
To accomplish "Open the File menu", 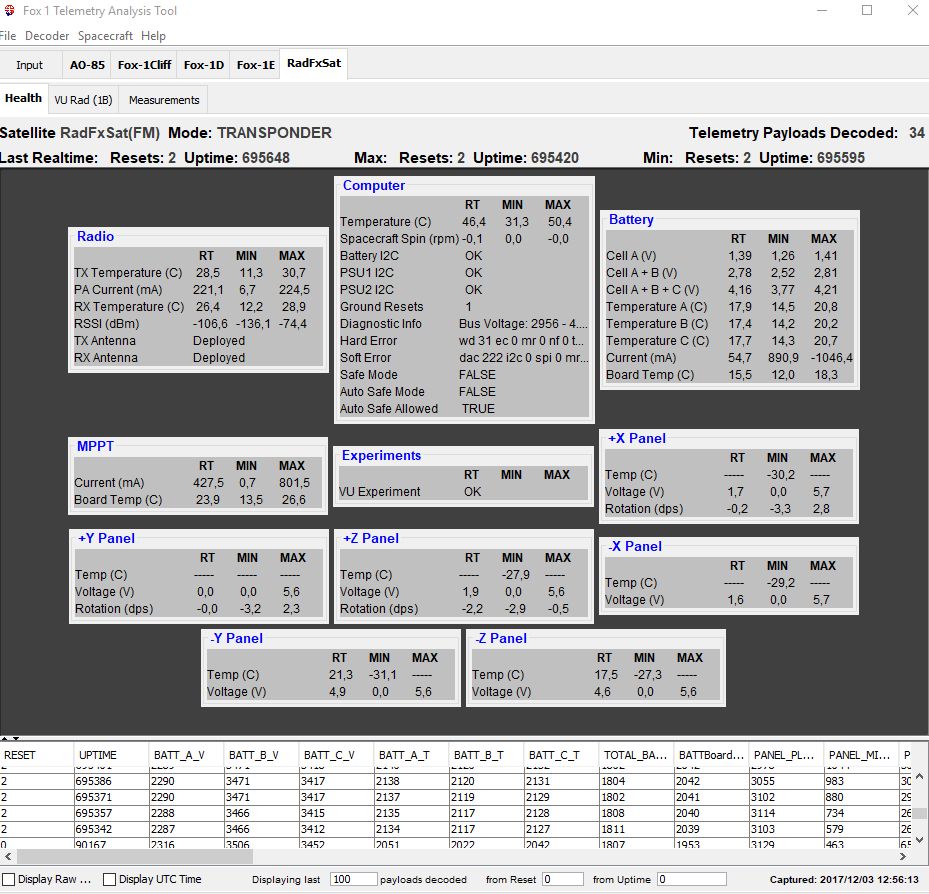I will tap(8, 36).
